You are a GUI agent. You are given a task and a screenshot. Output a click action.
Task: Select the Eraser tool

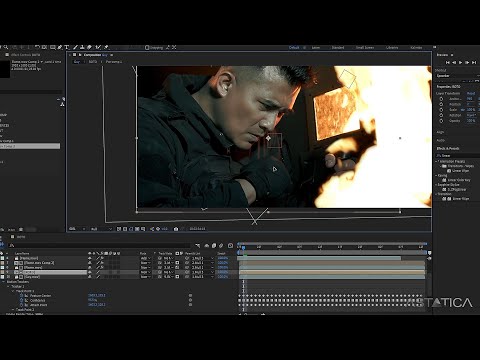89,47
